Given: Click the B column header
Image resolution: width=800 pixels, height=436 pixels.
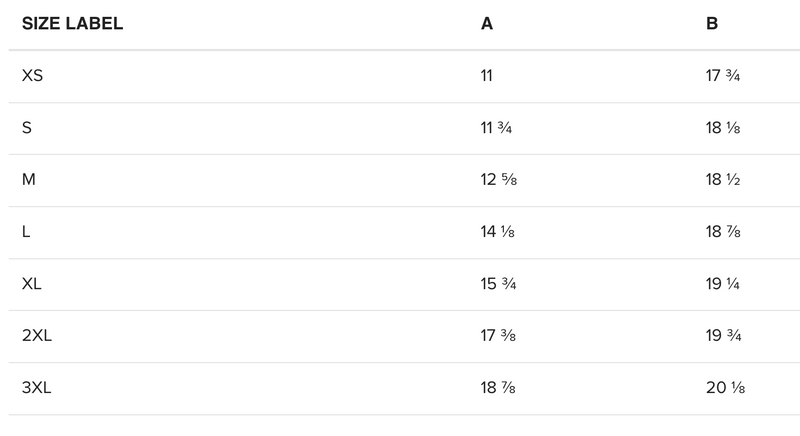Looking at the screenshot, I should pos(712,24).
